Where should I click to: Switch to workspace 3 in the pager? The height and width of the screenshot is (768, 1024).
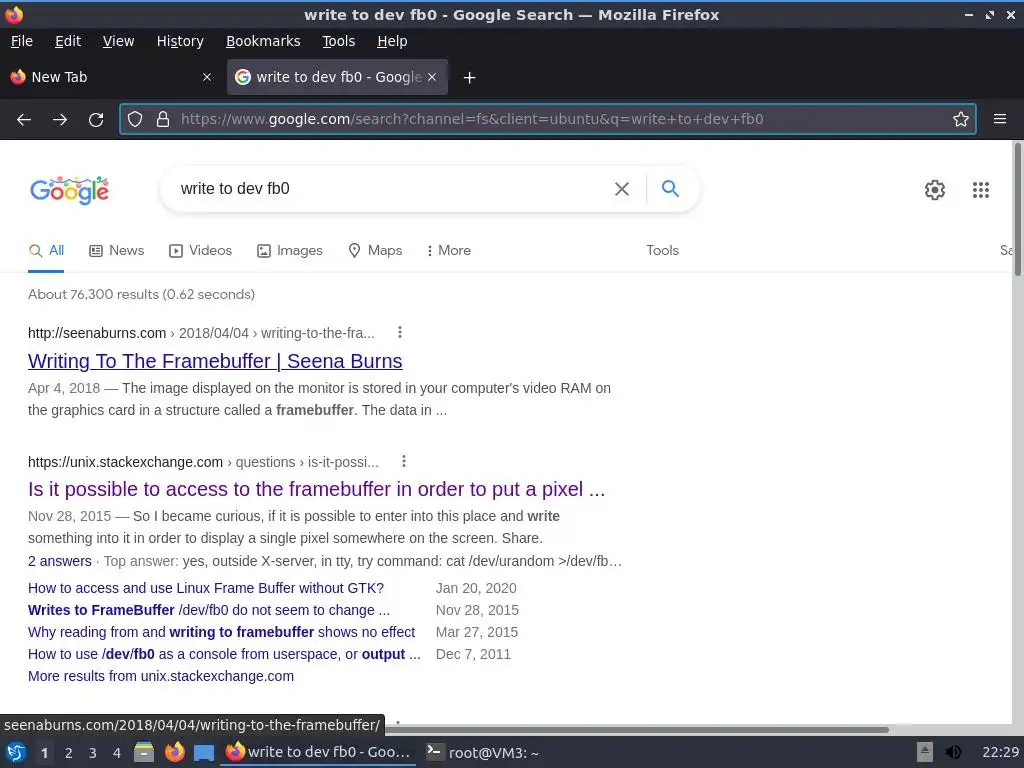pos(93,753)
